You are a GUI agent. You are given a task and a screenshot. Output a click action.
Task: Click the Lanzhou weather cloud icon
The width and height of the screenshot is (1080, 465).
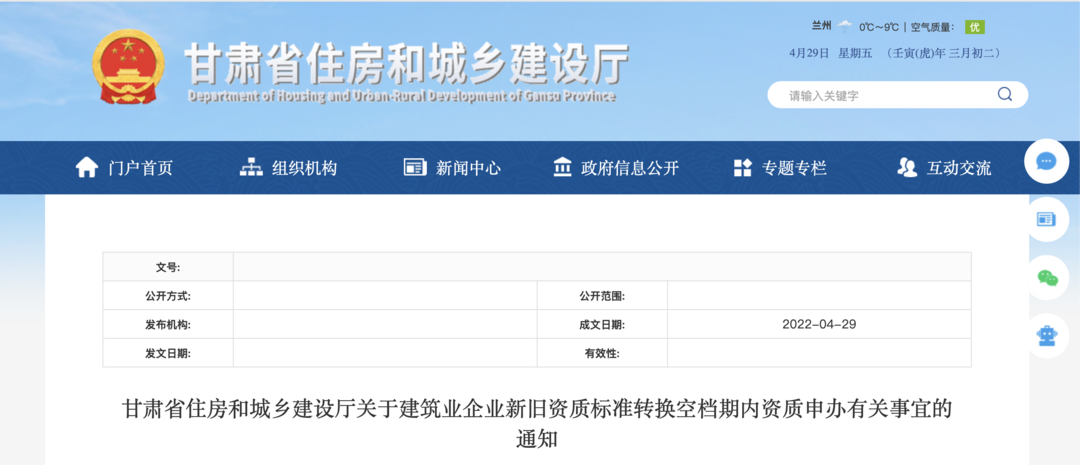point(845,27)
